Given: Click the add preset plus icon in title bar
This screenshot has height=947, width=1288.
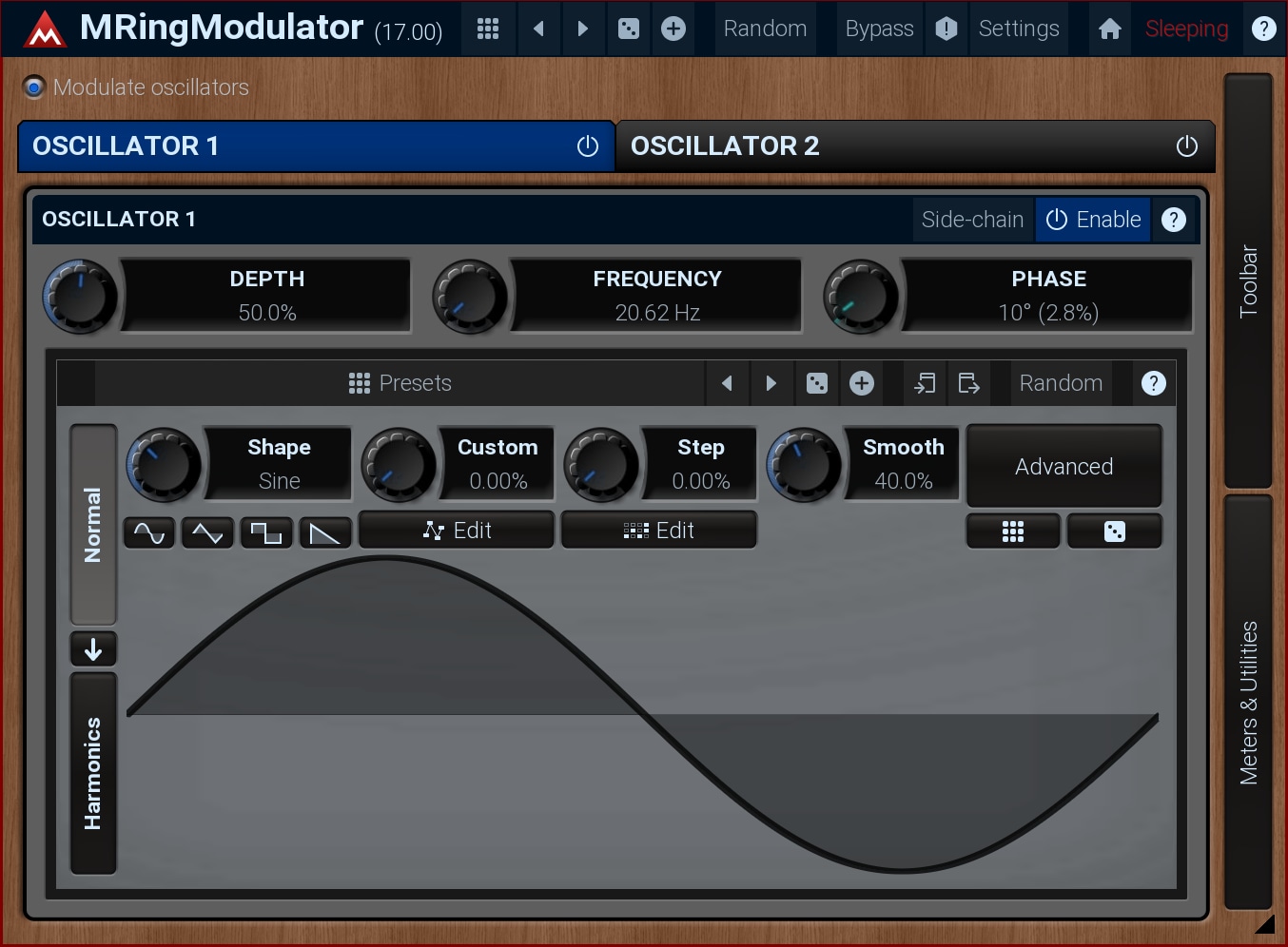Looking at the screenshot, I should pyautogui.click(x=673, y=29).
